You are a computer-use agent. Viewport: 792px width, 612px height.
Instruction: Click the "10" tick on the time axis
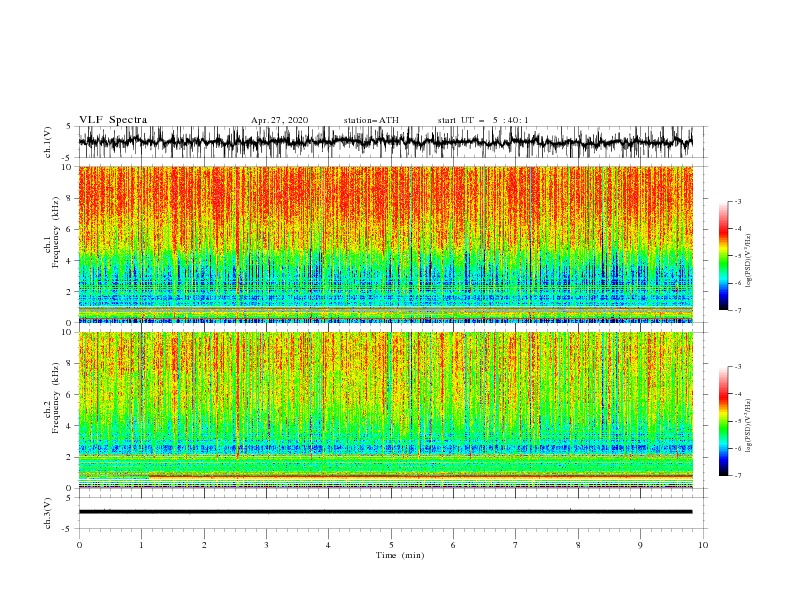703,545
